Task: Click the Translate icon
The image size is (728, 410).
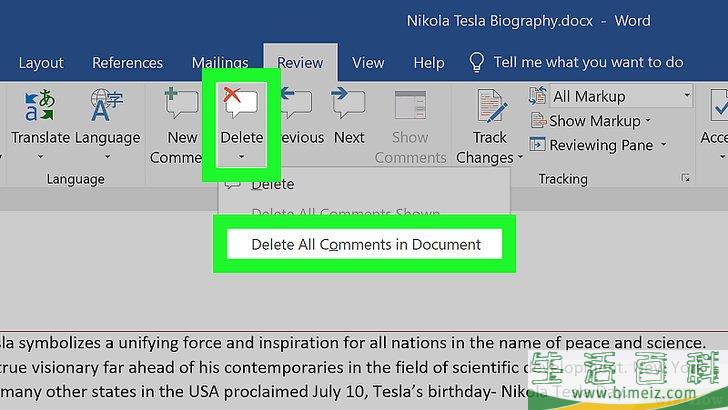Action: point(40,105)
